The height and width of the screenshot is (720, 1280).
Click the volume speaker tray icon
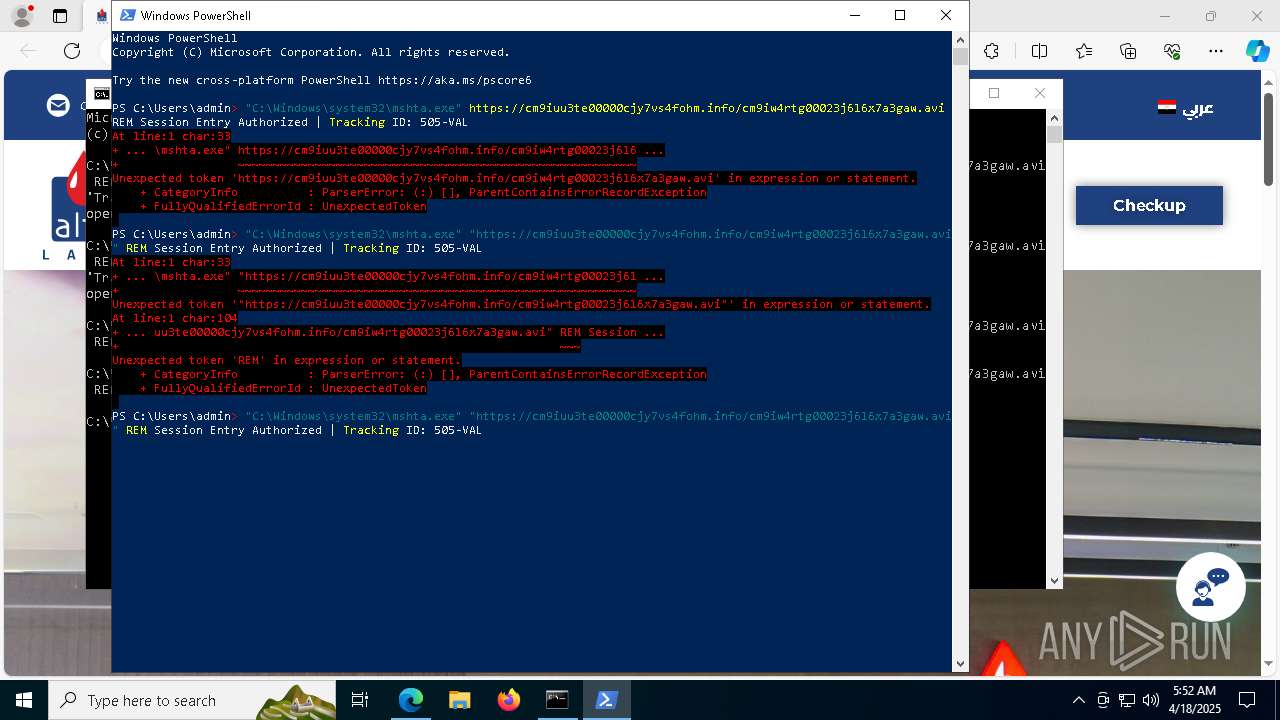[x=1151, y=700]
